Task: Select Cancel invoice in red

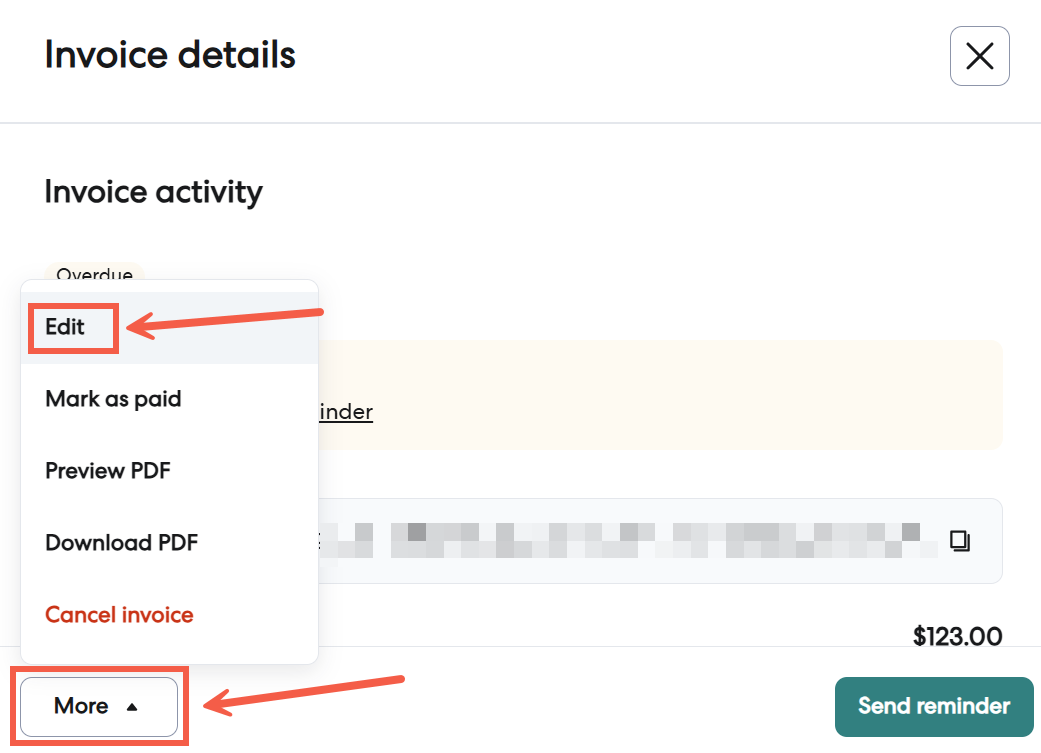Action: (119, 614)
